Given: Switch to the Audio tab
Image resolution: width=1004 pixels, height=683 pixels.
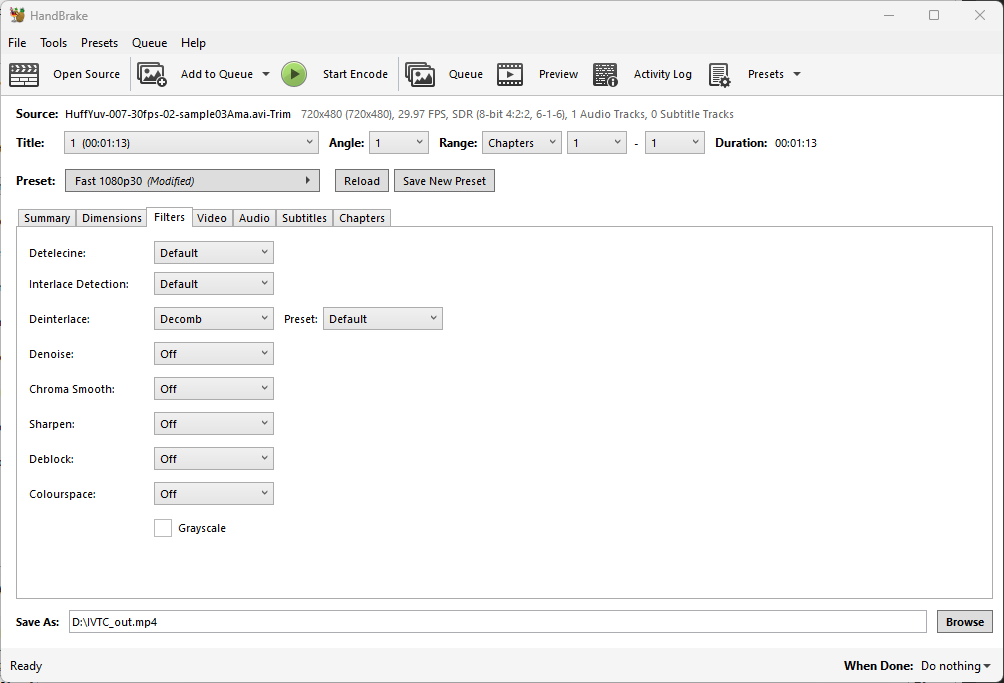Looking at the screenshot, I should 254,218.
